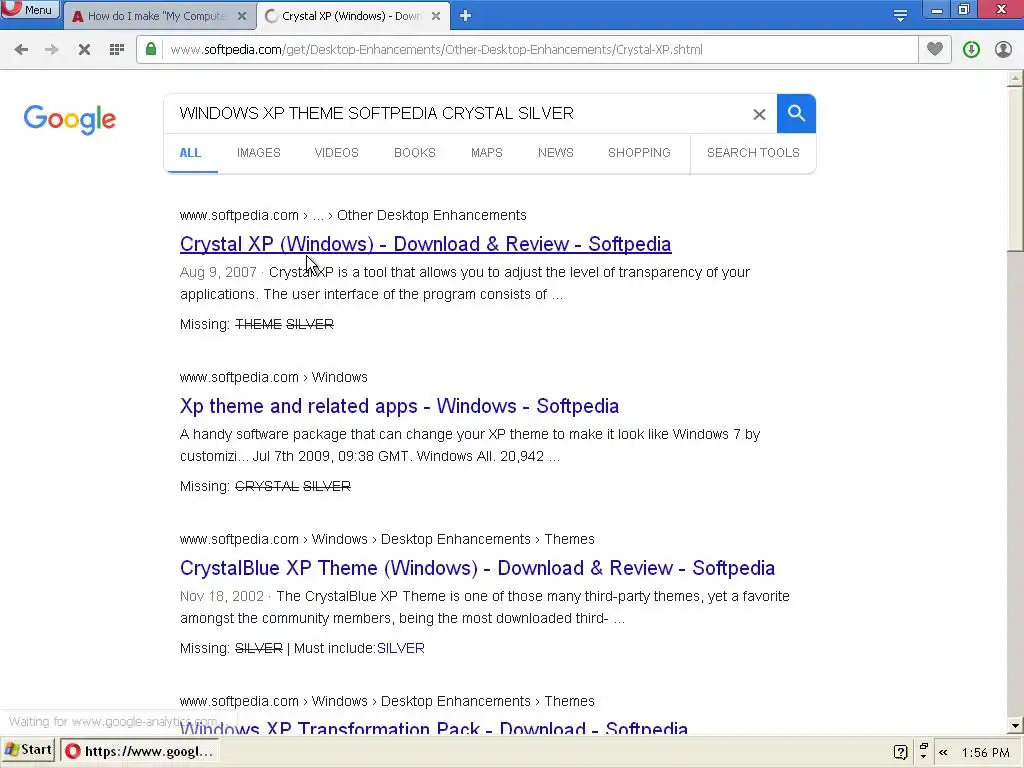This screenshot has height=768, width=1024.
Task: Click the scrollbar up arrow
Action: pyautogui.click(x=1015, y=78)
